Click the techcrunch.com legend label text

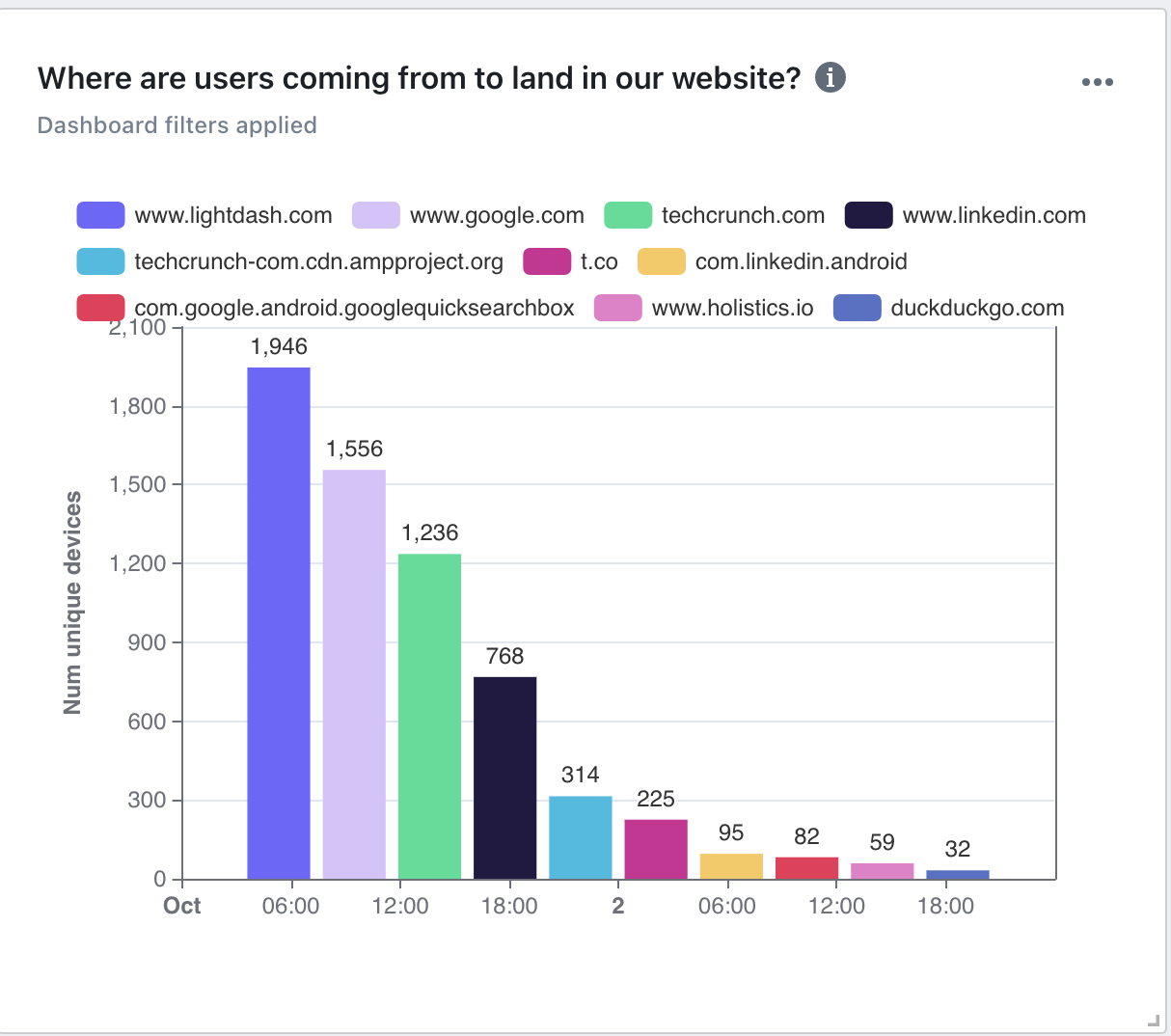743,214
